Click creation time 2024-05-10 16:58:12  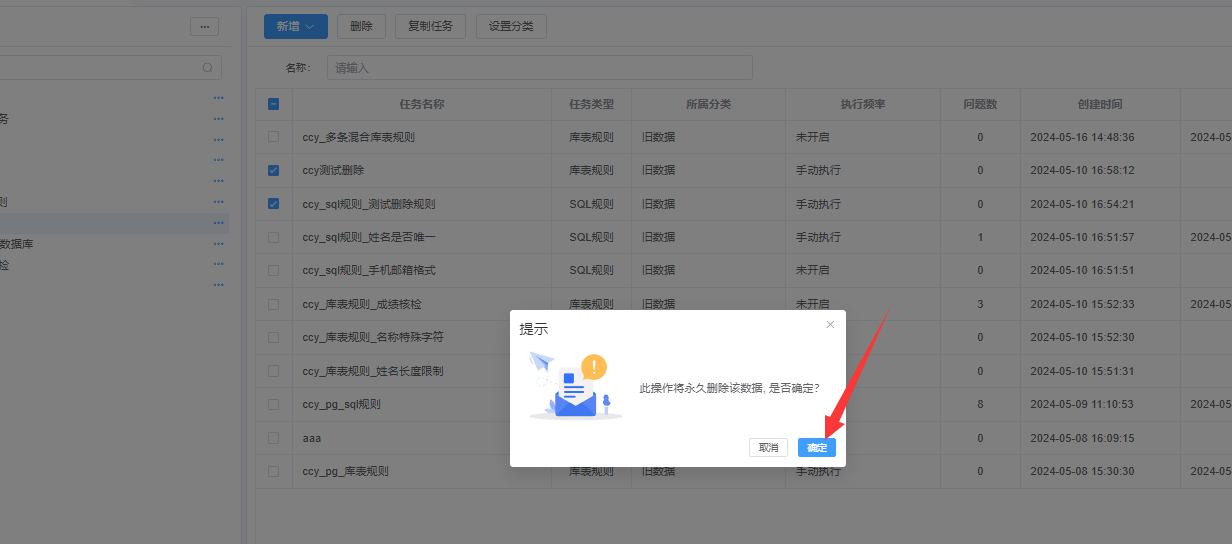pos(1082,170)
